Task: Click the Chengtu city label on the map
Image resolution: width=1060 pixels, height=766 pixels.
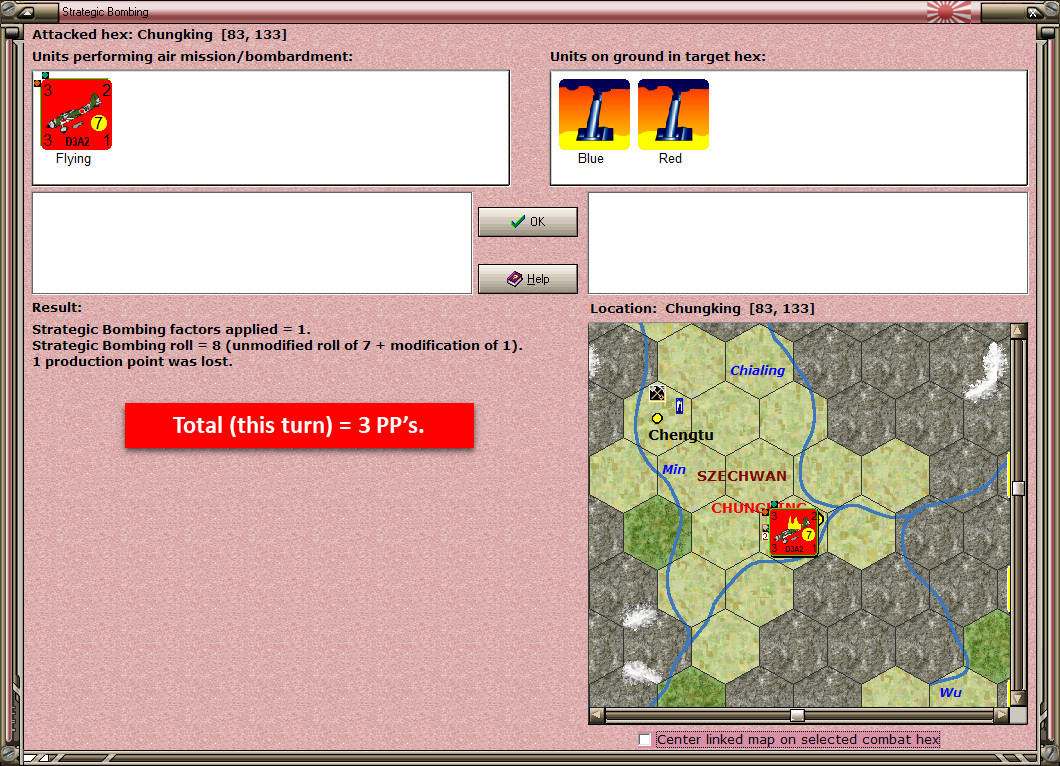Action: click(681, 435)
